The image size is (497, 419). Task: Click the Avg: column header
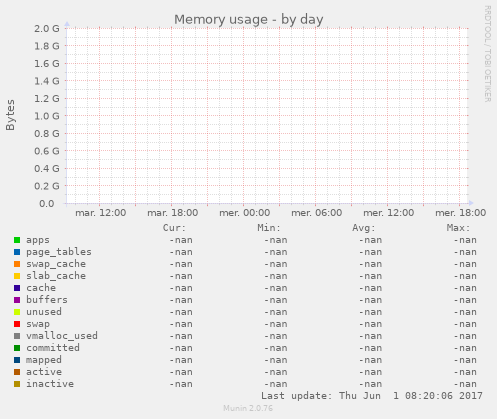364,228
